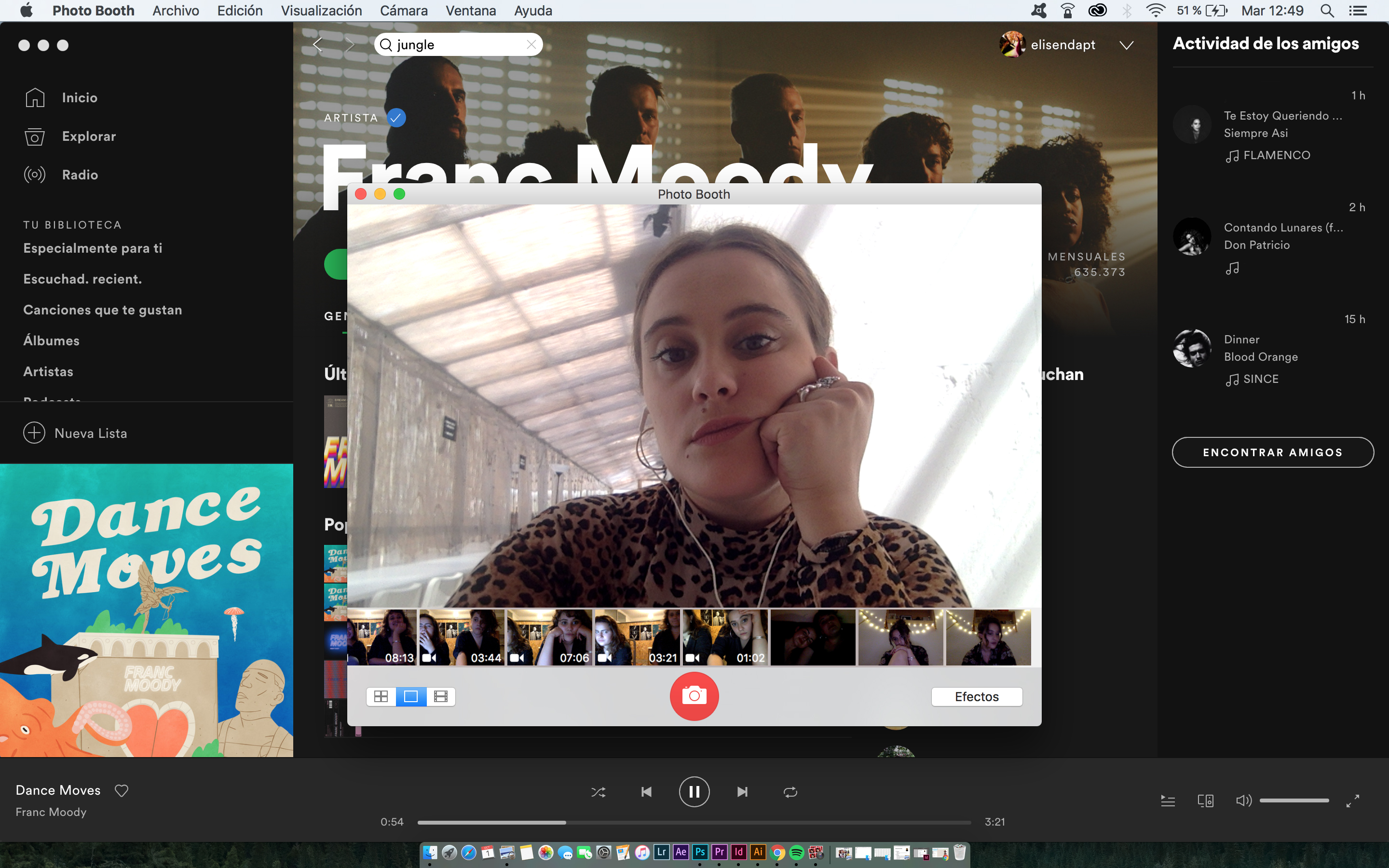Go to previous track

(x=646, y=792)
